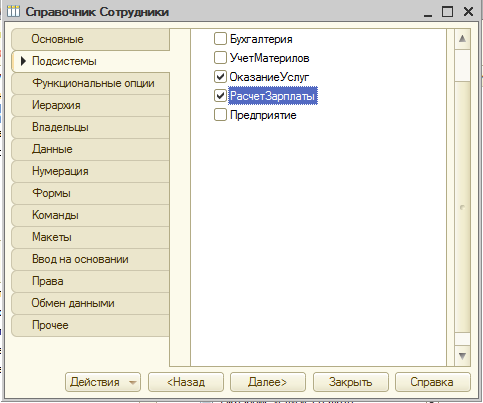
Task: Switch to Ввод на основании tab
Action: [90, 259]
